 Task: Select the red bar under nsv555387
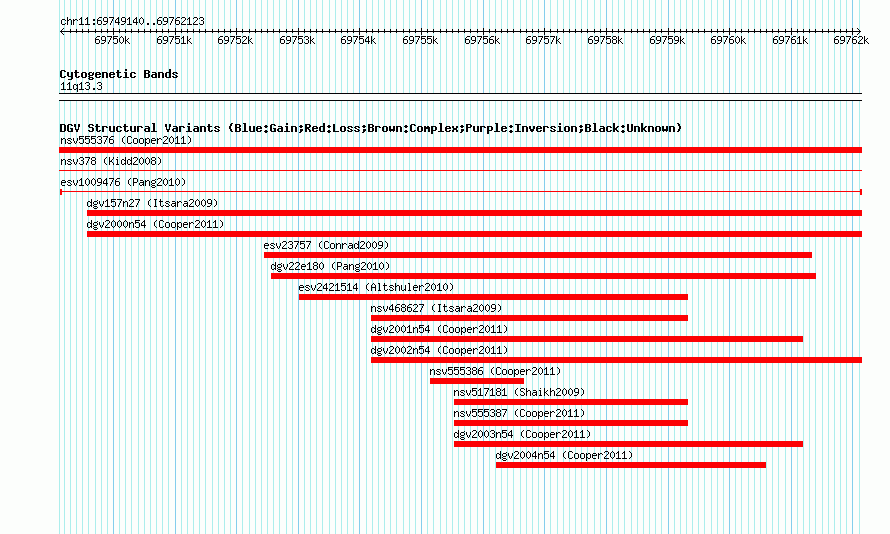pyautogui.click(x=570, y=423)
